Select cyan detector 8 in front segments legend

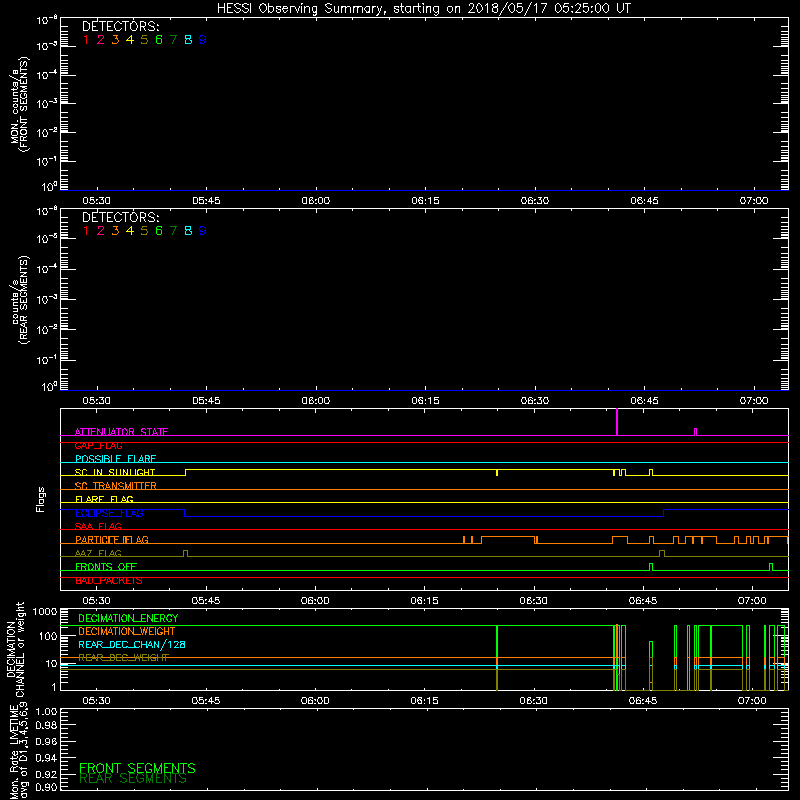188,40
